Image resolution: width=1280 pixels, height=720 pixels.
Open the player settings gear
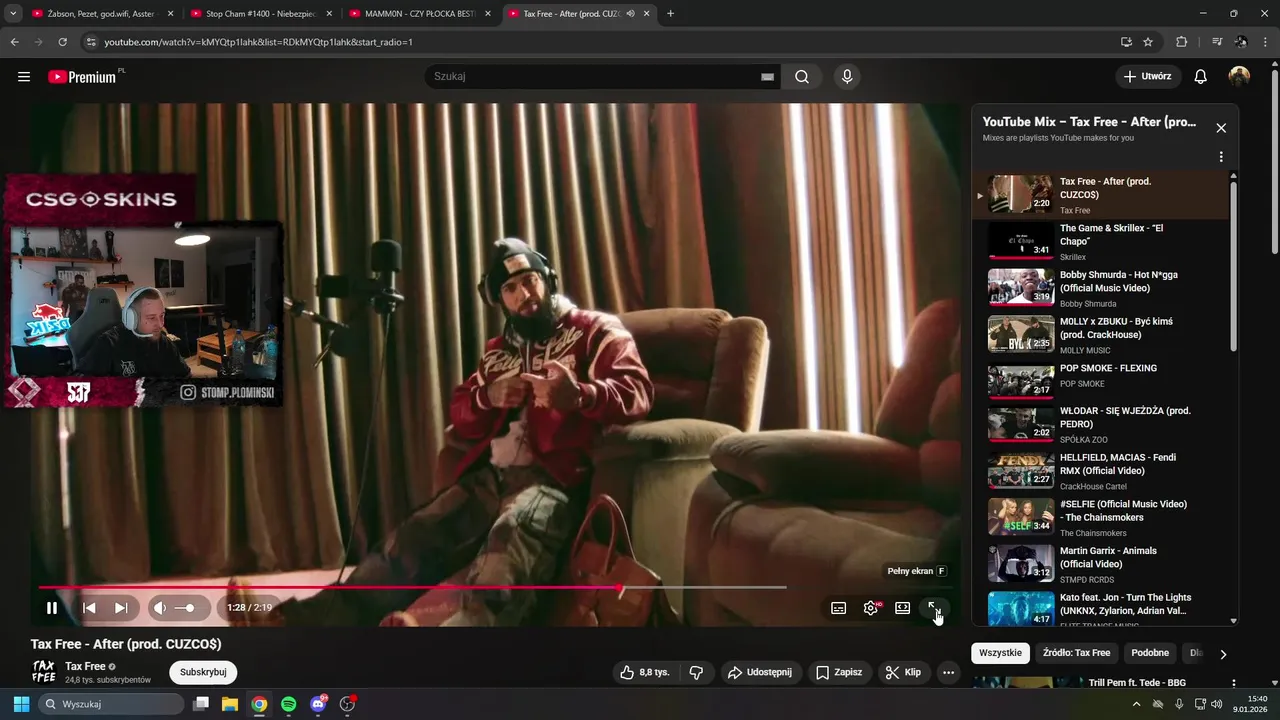[871, 608]
